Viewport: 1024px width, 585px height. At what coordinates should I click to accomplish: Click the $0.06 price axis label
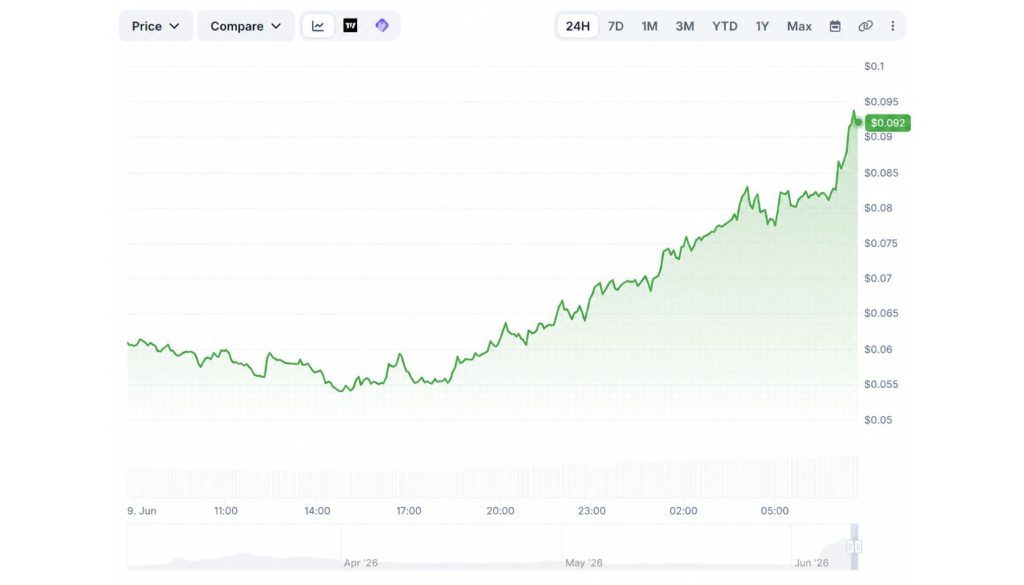pyautogui.click(x=878, y=349)
